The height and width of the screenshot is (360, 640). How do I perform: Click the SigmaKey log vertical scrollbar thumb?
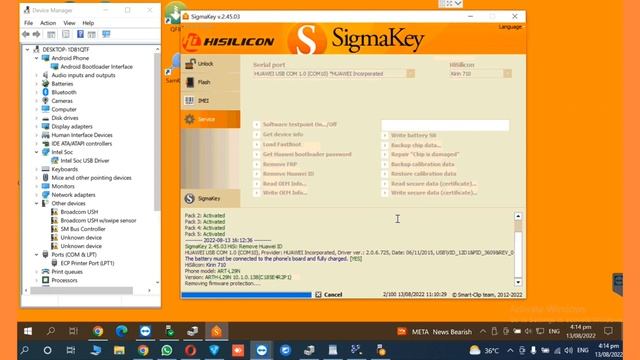pos(518,226)
